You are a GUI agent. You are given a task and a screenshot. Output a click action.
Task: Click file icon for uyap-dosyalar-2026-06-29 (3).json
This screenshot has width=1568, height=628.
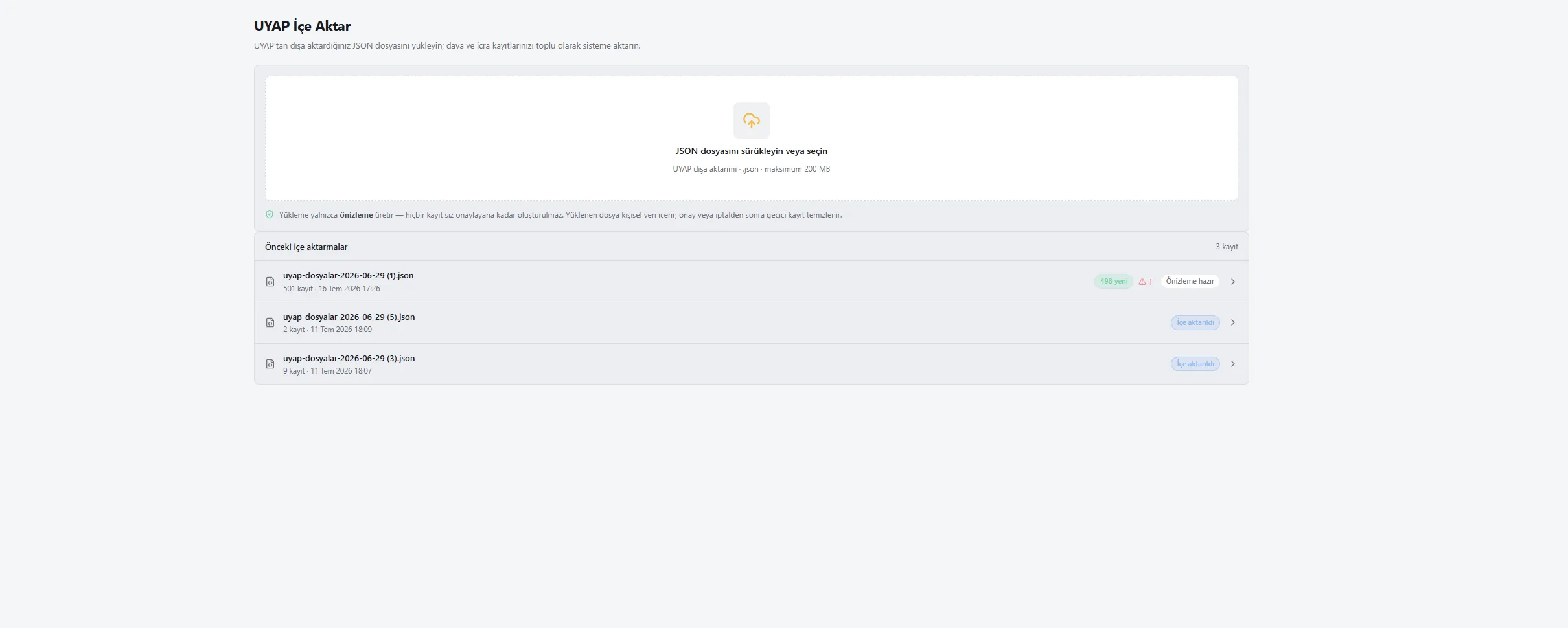pos(270,364)
